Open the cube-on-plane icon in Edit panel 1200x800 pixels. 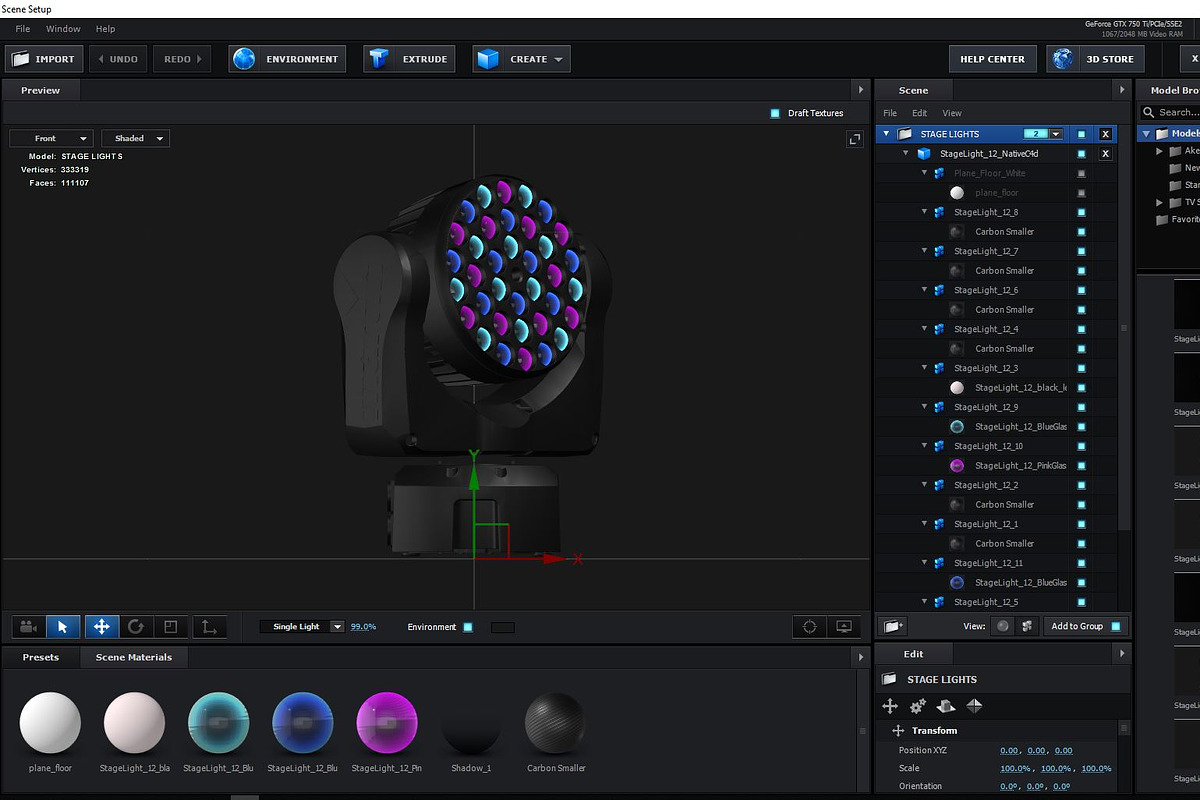[946, 706]
